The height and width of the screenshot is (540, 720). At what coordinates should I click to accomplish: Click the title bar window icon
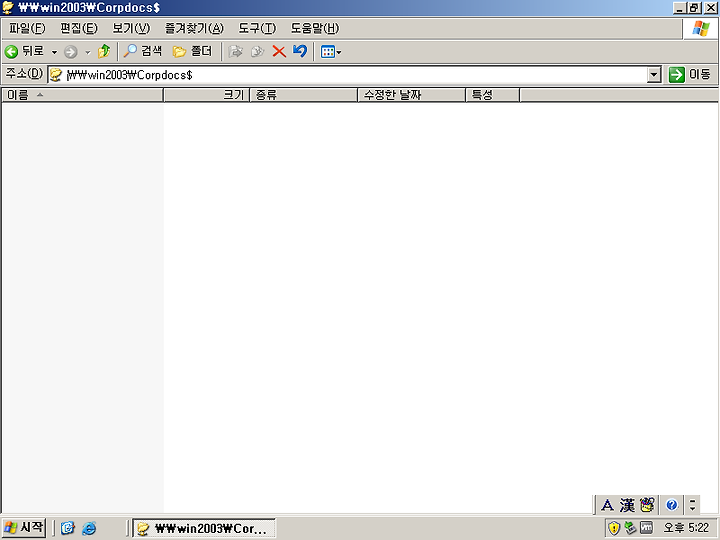8,8
